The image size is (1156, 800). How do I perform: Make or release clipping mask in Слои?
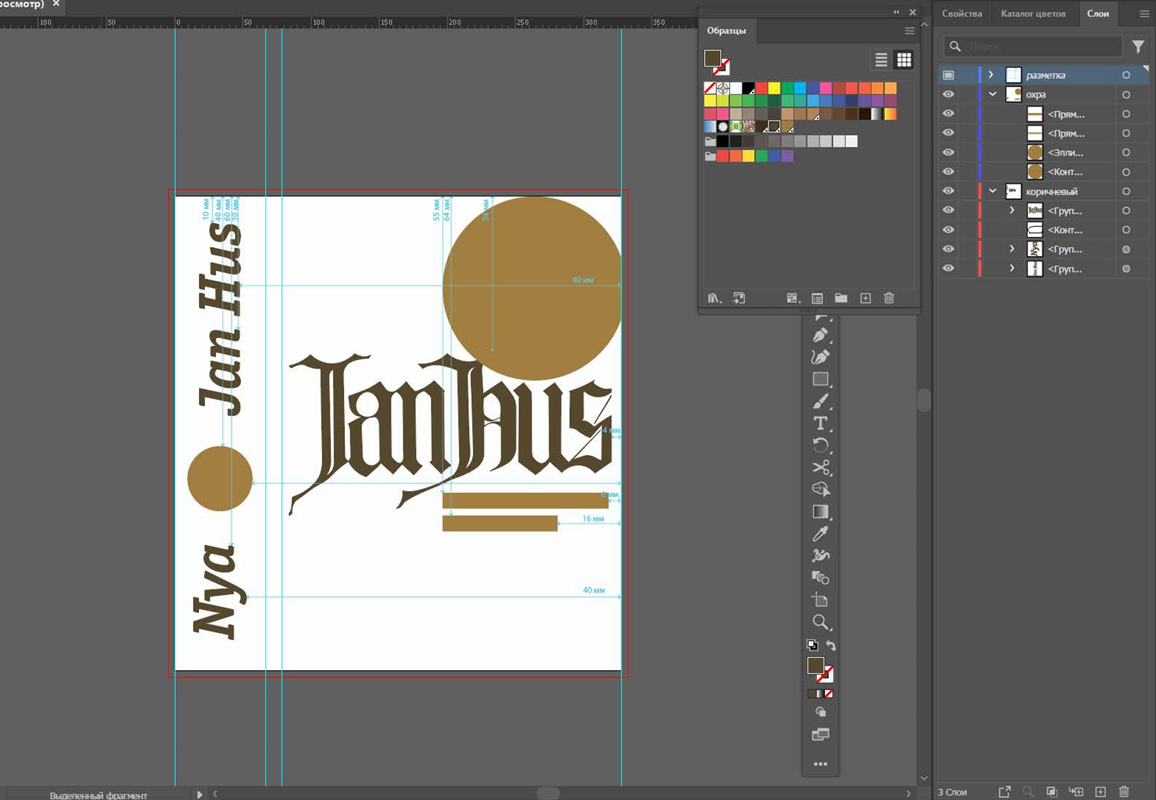pyautogui.click(x=1052, y=792)
